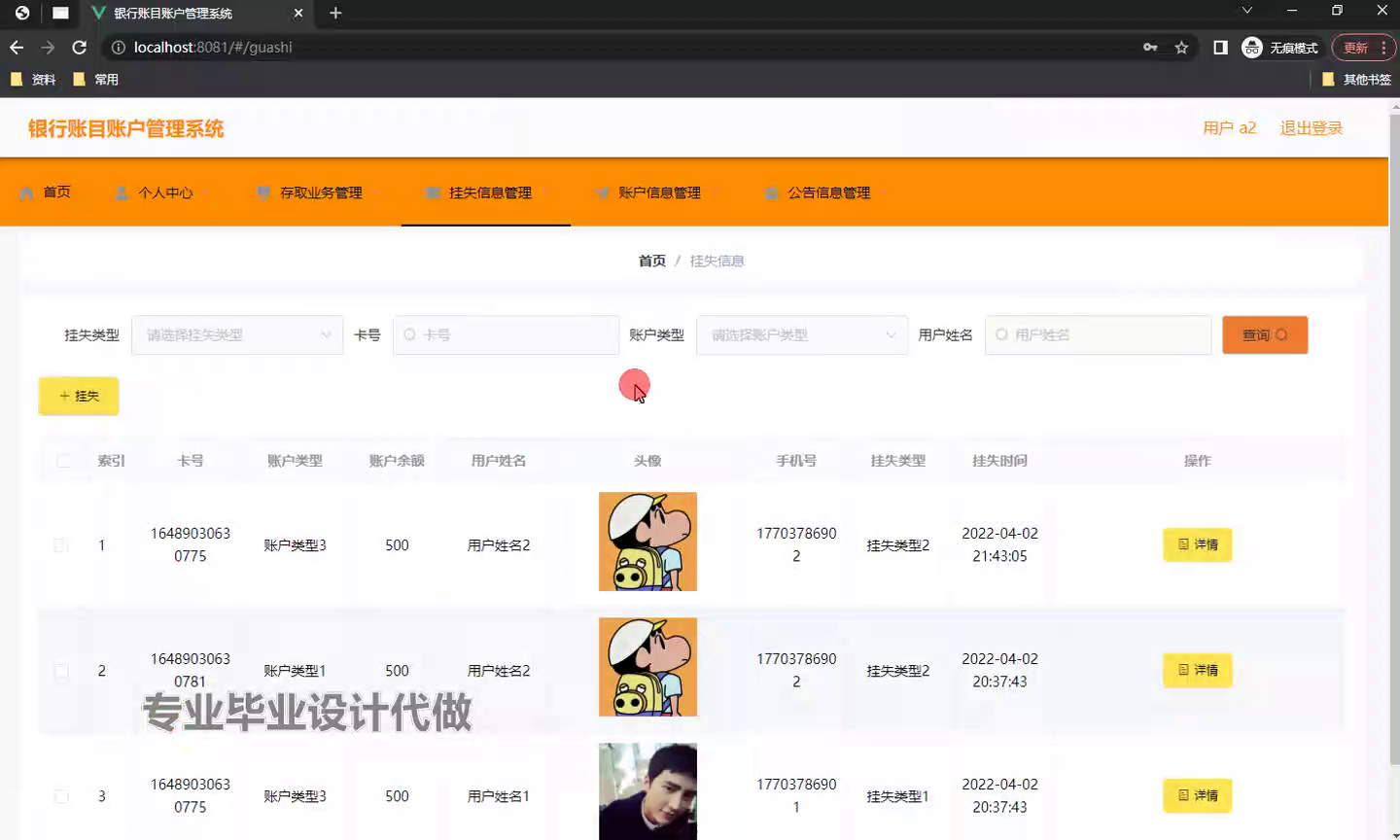Click 用户姓名1 cell in row 3
This screenshot has height=840, width=1400.
(x=499, y=796)
